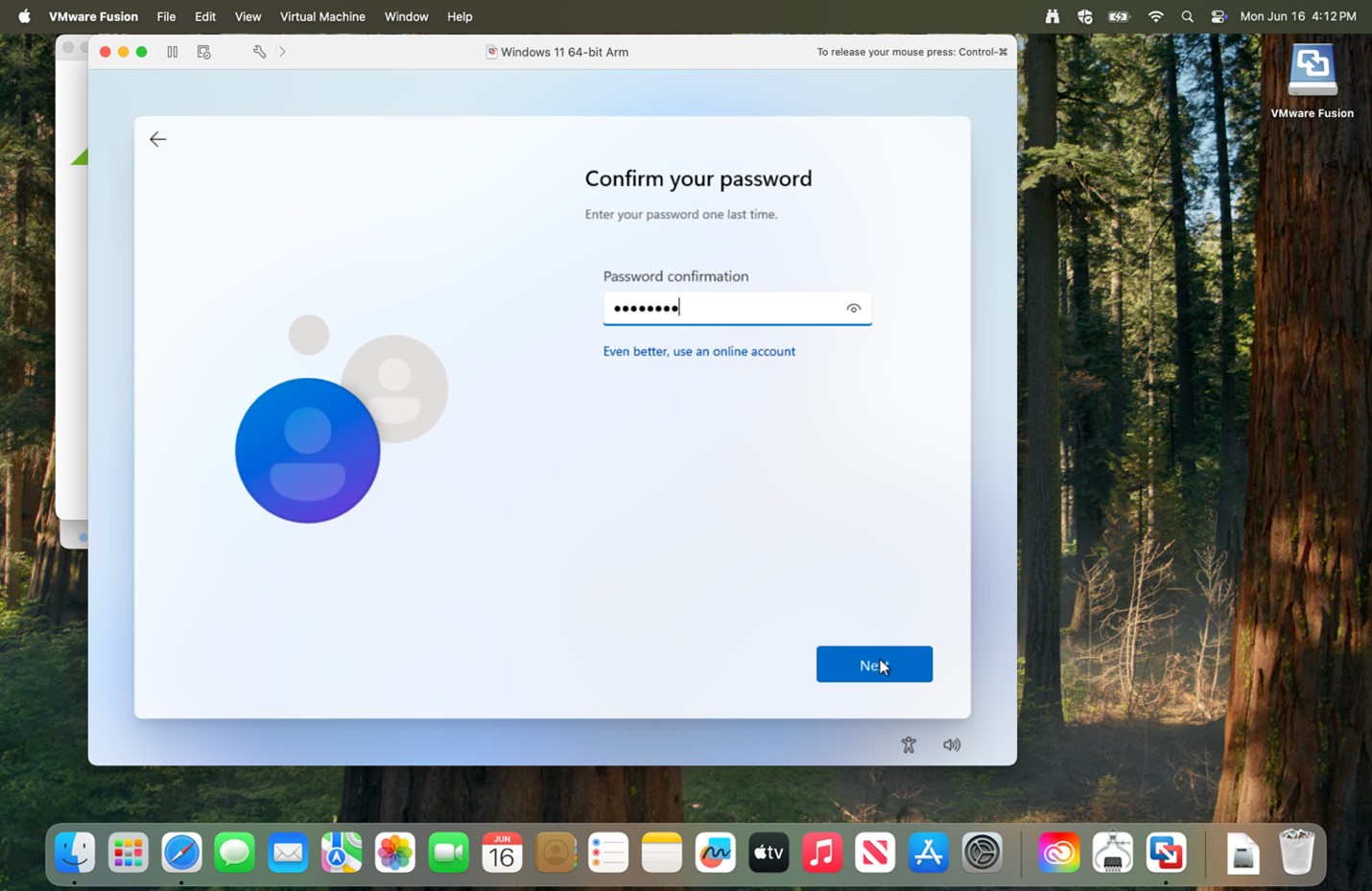Viewport: 1372px width, 891px height.
Task: Open the View menu in menu bar
Action: click(x=248, y=16)
